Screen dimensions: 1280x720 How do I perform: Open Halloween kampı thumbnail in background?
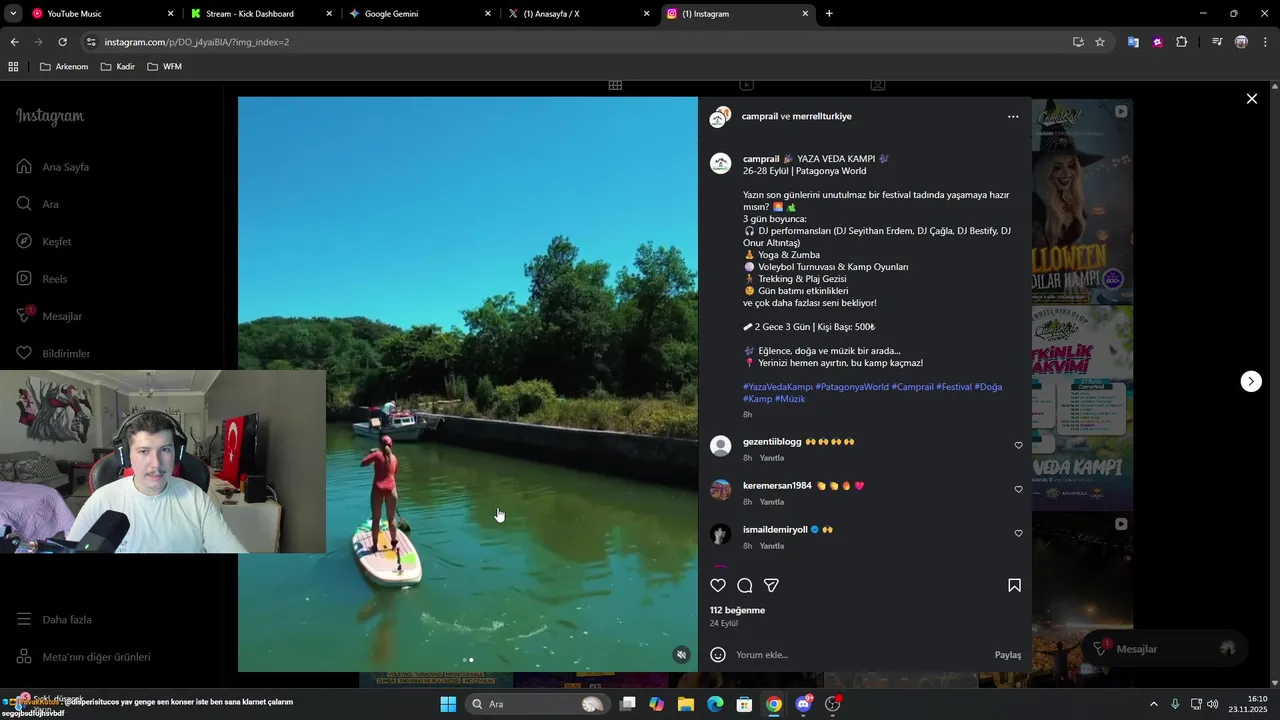pos(1082,201)
